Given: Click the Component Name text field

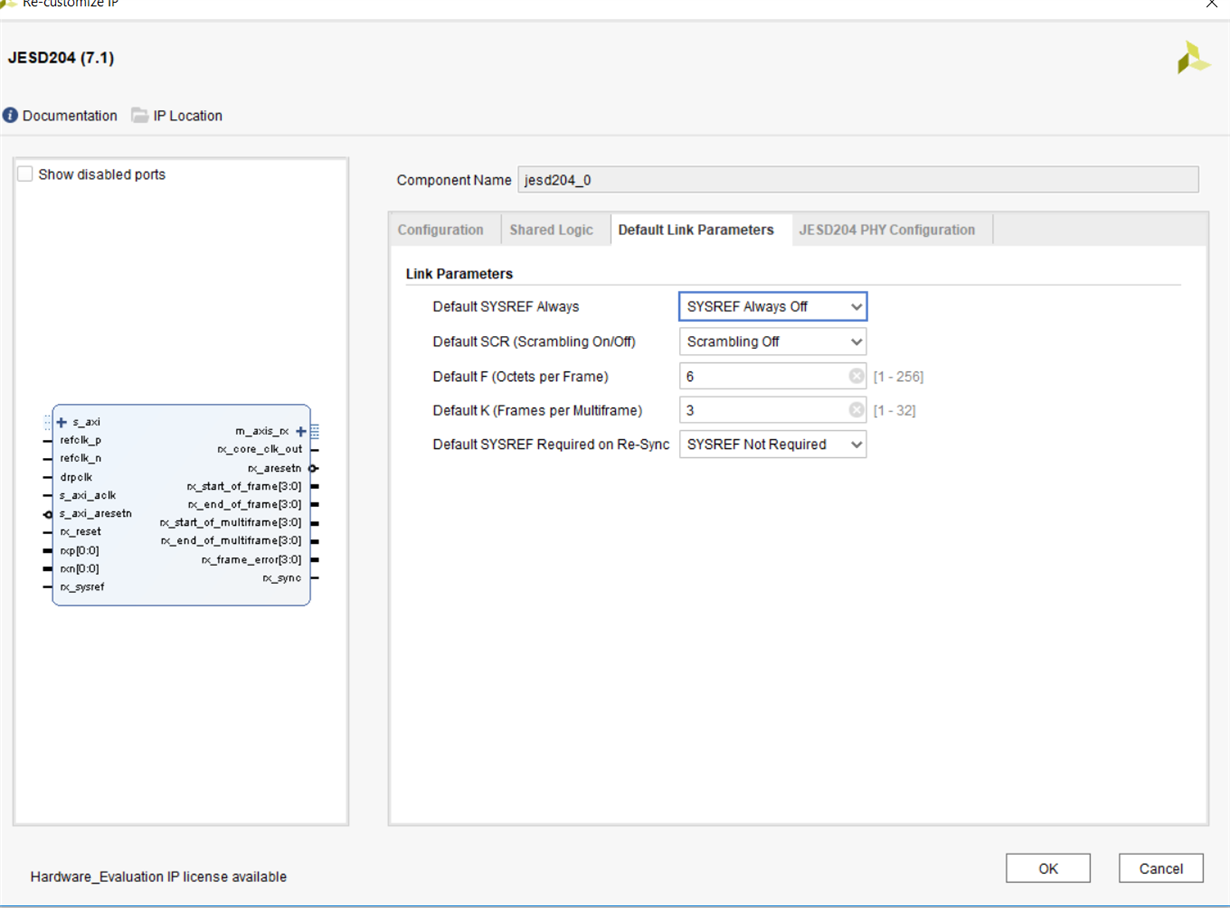Looking at the screenshot, I should tap(857, 180).
